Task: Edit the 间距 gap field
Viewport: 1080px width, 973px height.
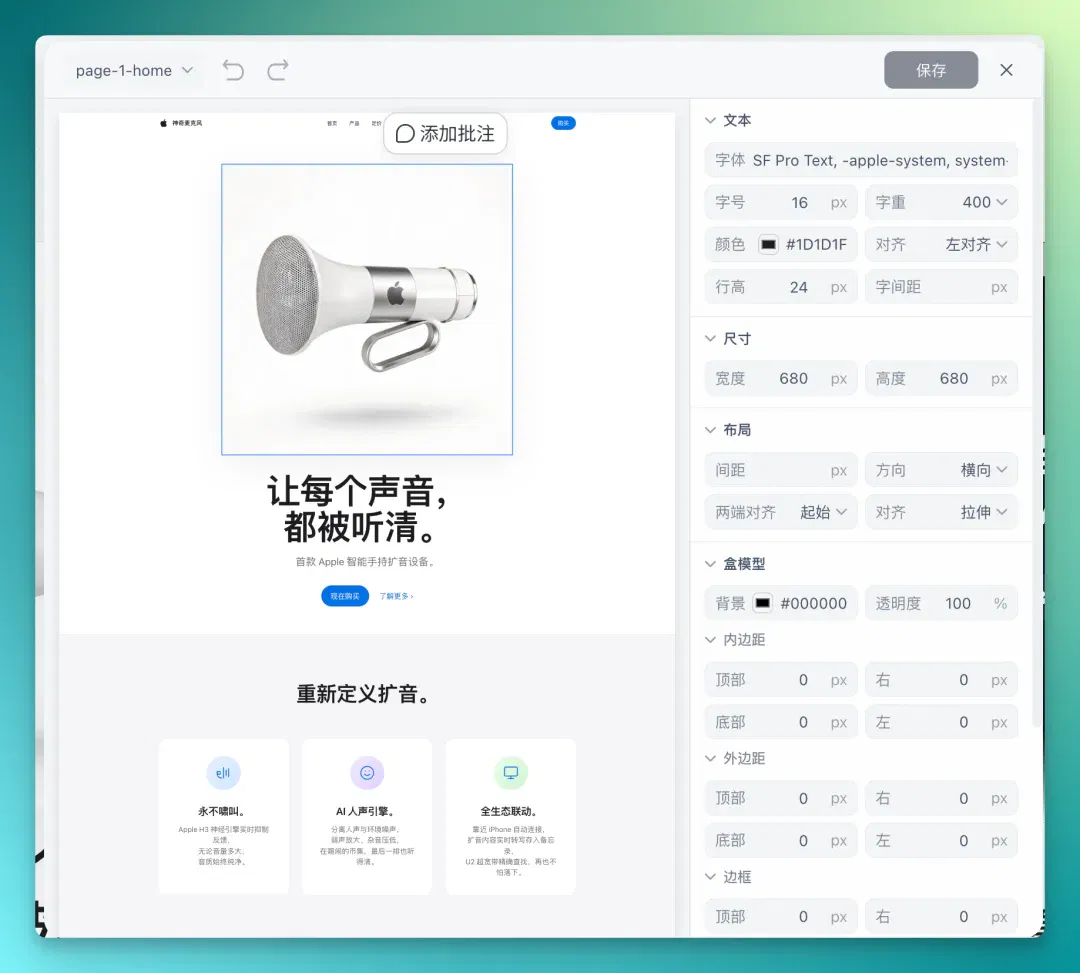Action: coord(781,470)
